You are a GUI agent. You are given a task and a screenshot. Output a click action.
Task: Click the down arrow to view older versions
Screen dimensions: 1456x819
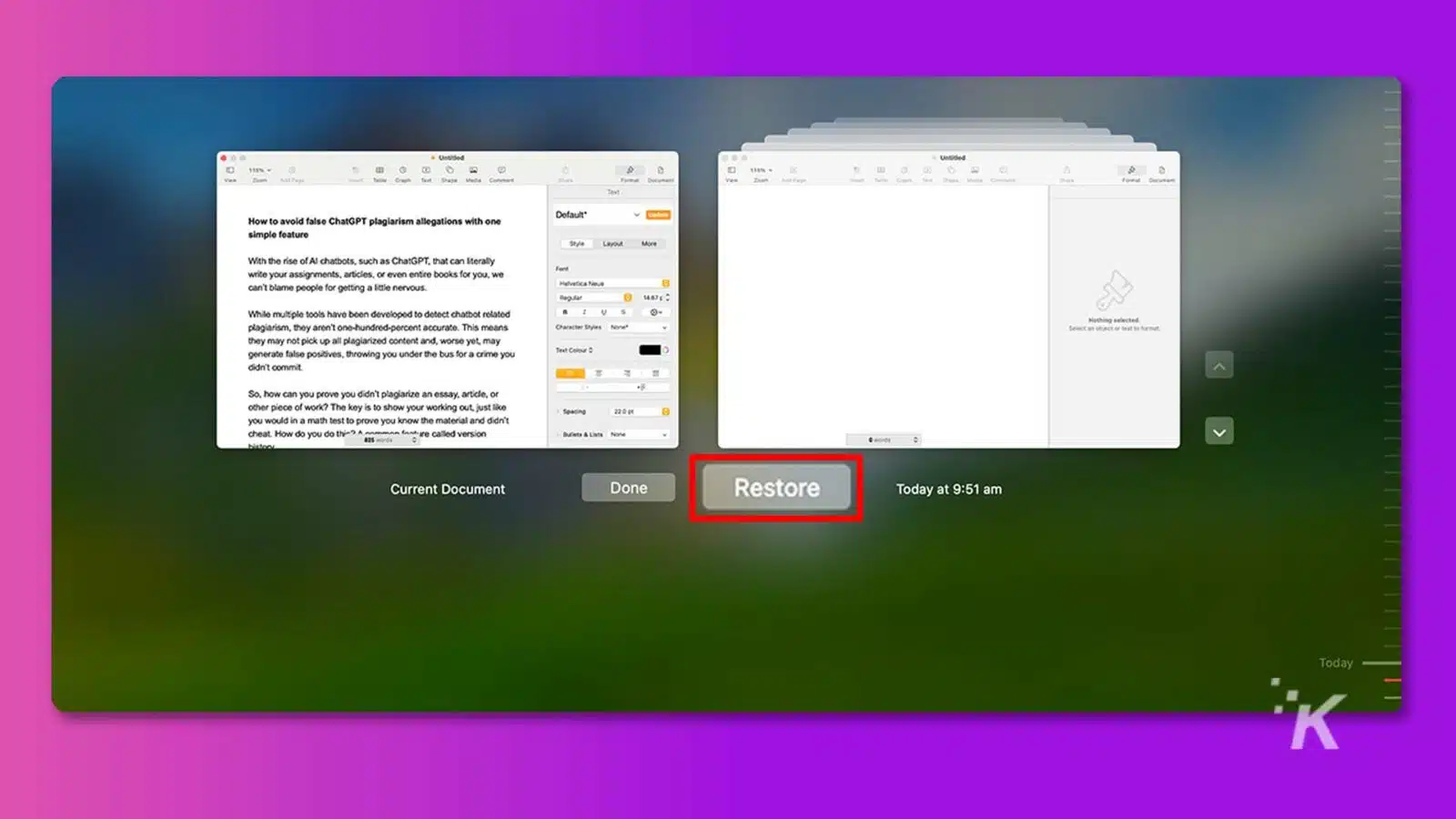click(x=1219, y=430)
